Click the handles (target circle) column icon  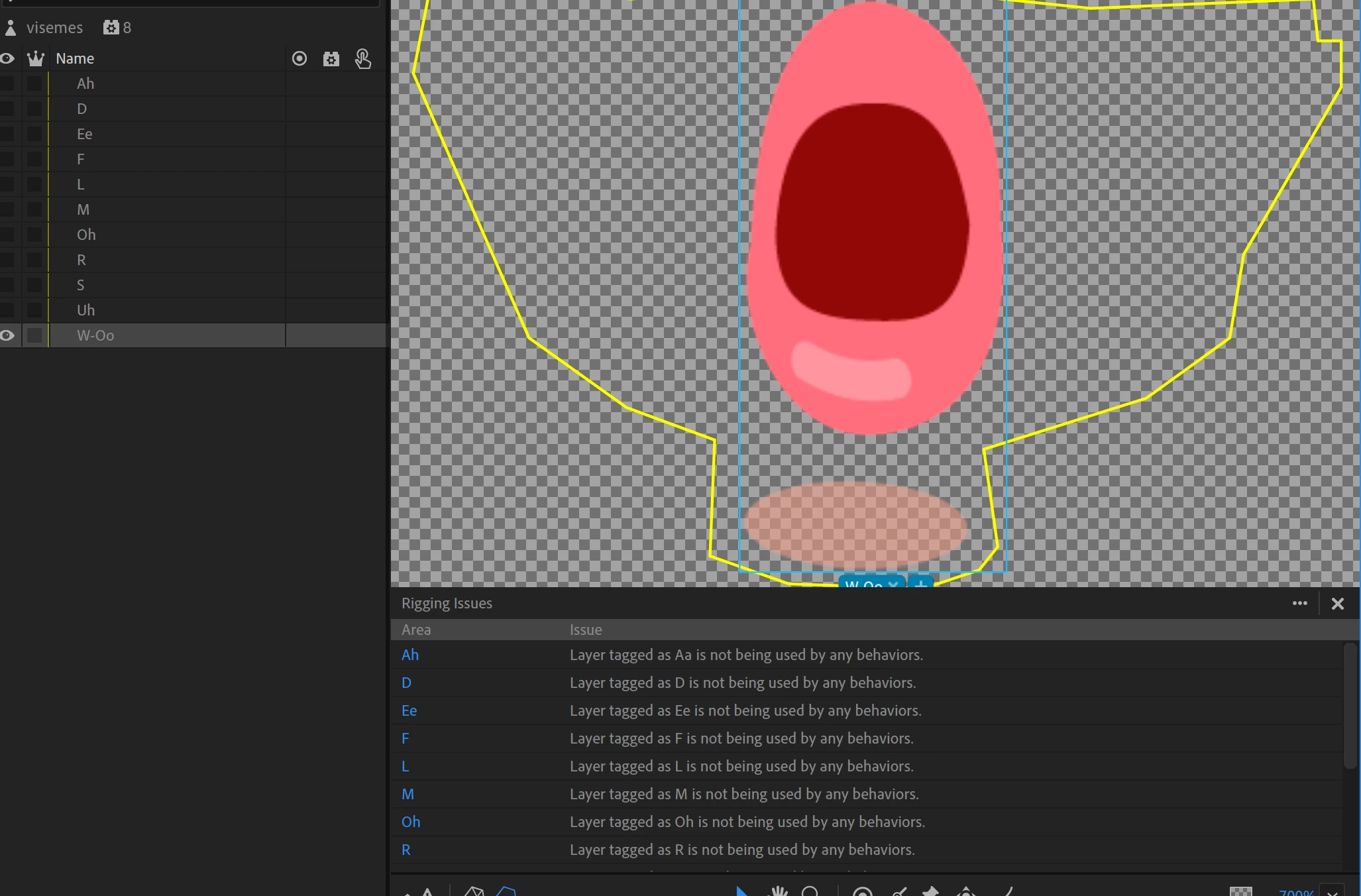coord(299,58)
